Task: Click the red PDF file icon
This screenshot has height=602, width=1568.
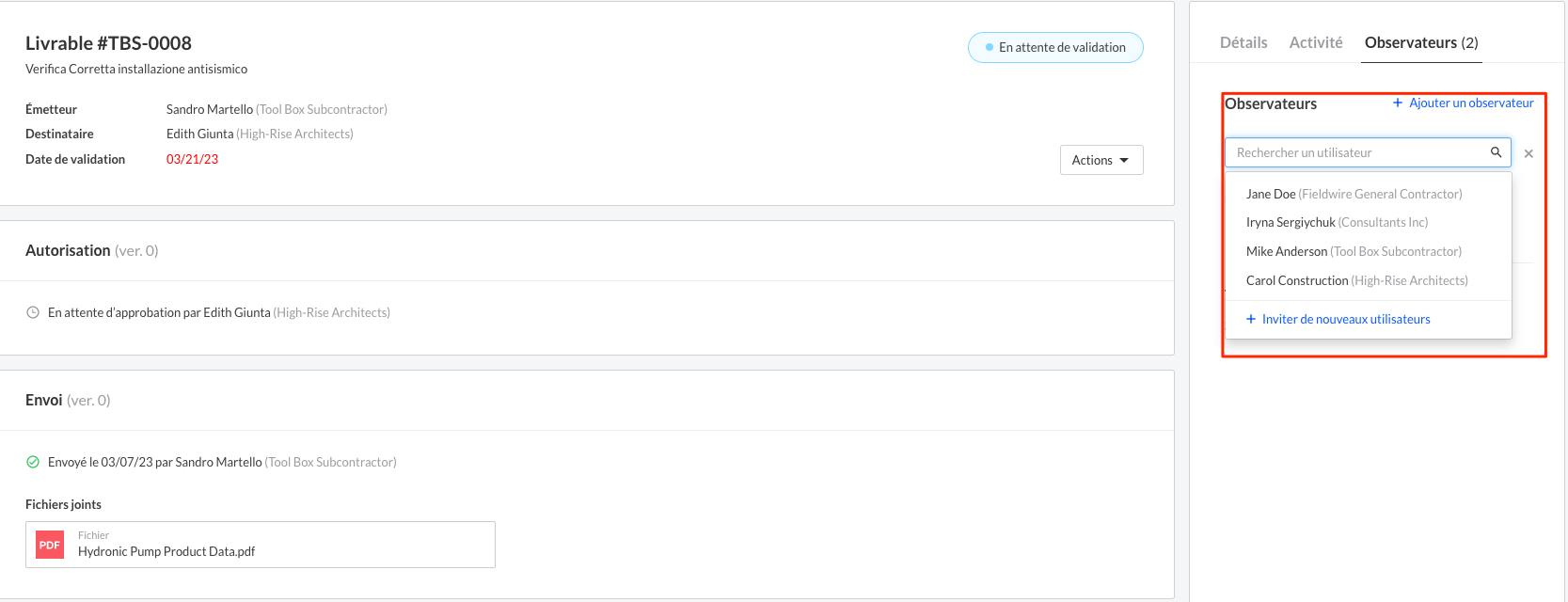Action: coord(50,545)
